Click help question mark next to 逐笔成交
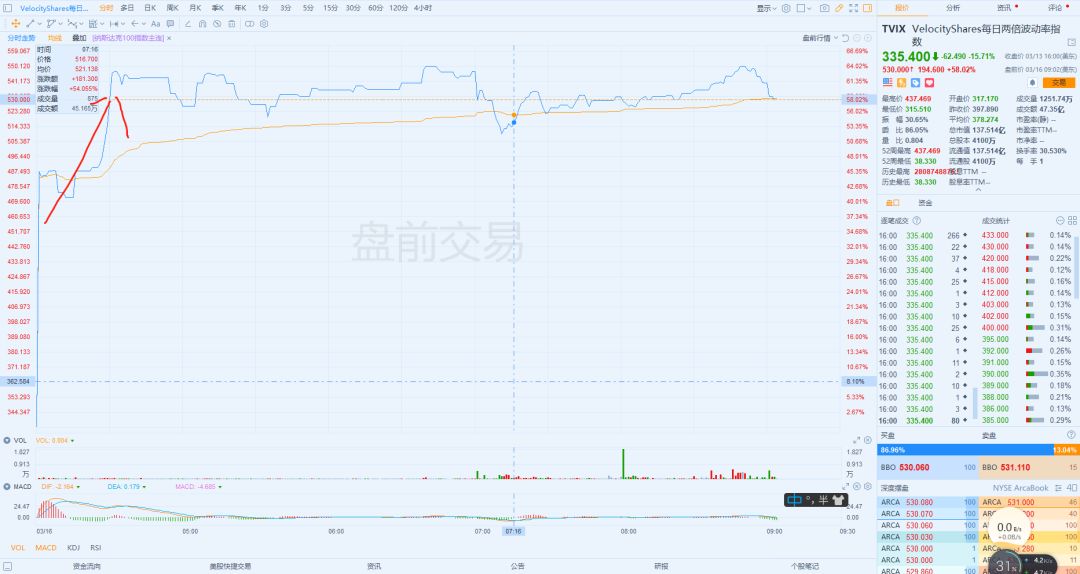 916,221
